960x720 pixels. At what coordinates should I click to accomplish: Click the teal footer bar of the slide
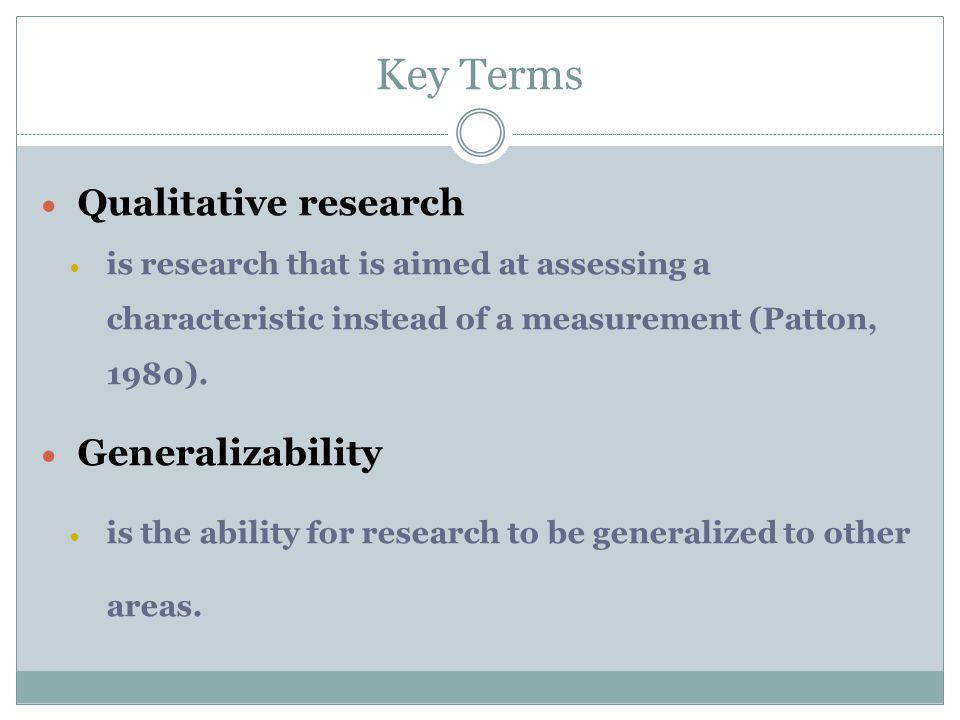480,687
